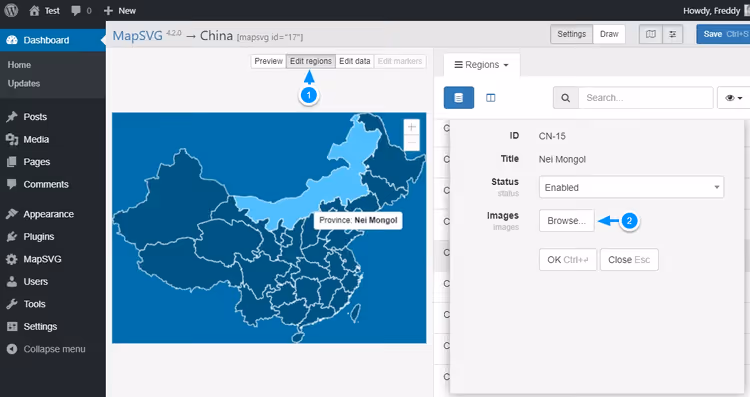This screenshot has width=750, height=397.
Task: Click the map view icon button
Action: coord(651,34)
